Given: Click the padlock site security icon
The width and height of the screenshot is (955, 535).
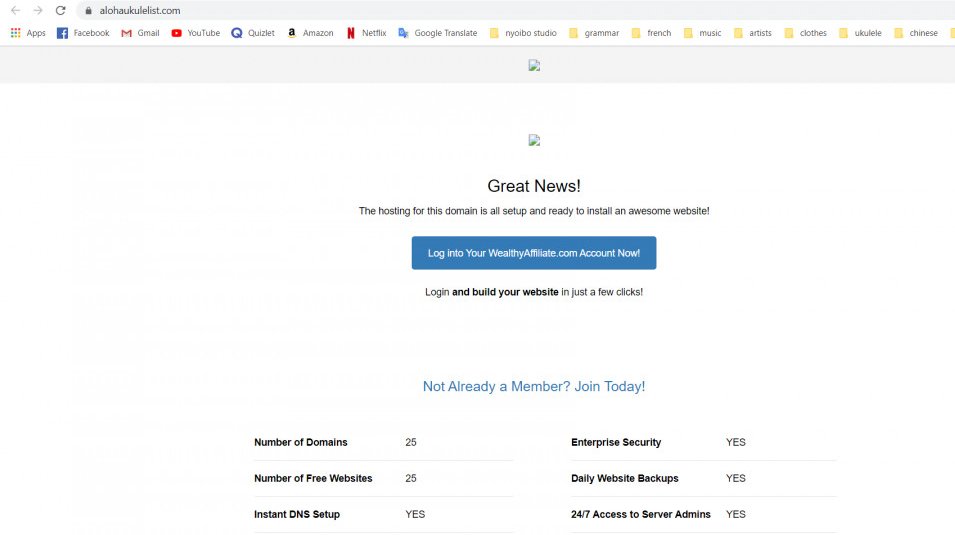Looking at the screenshot, I should (88, 10).
